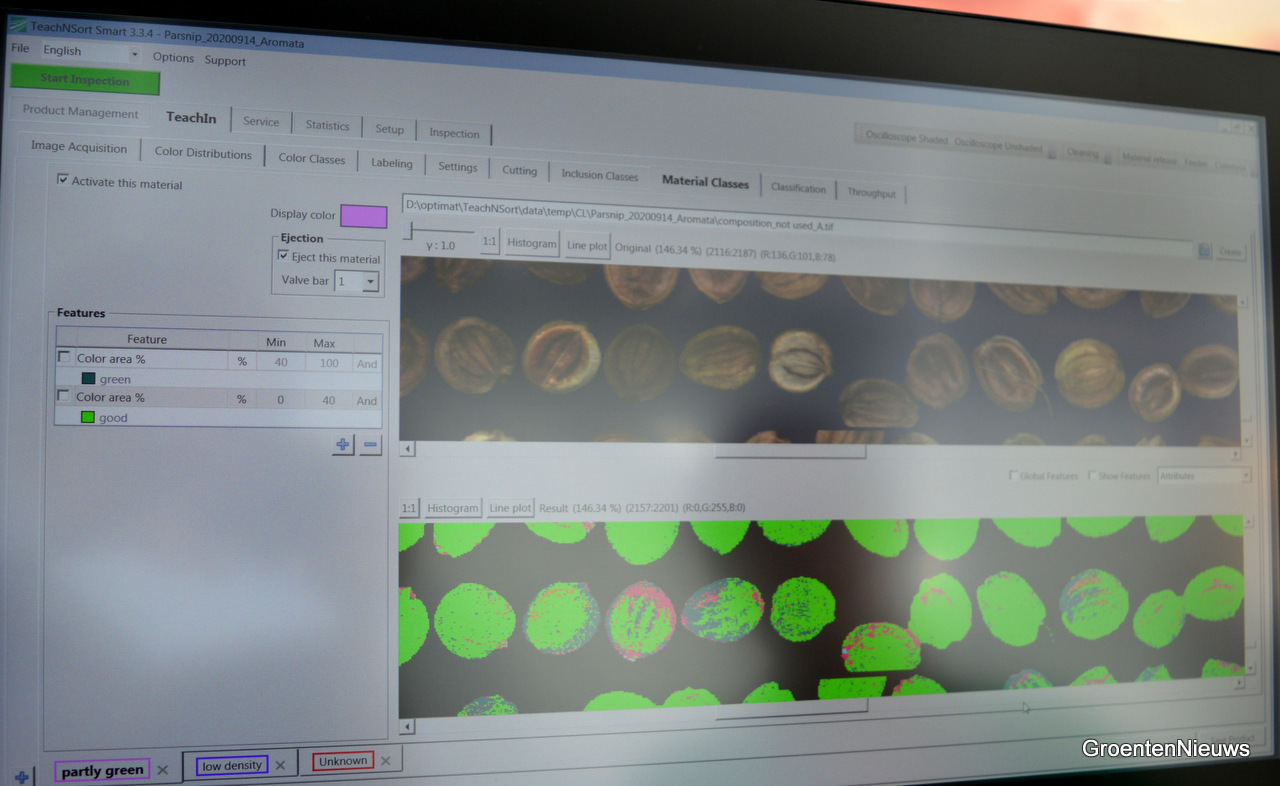
Task: Open the English language dropdown
Action: coord(134,53)
